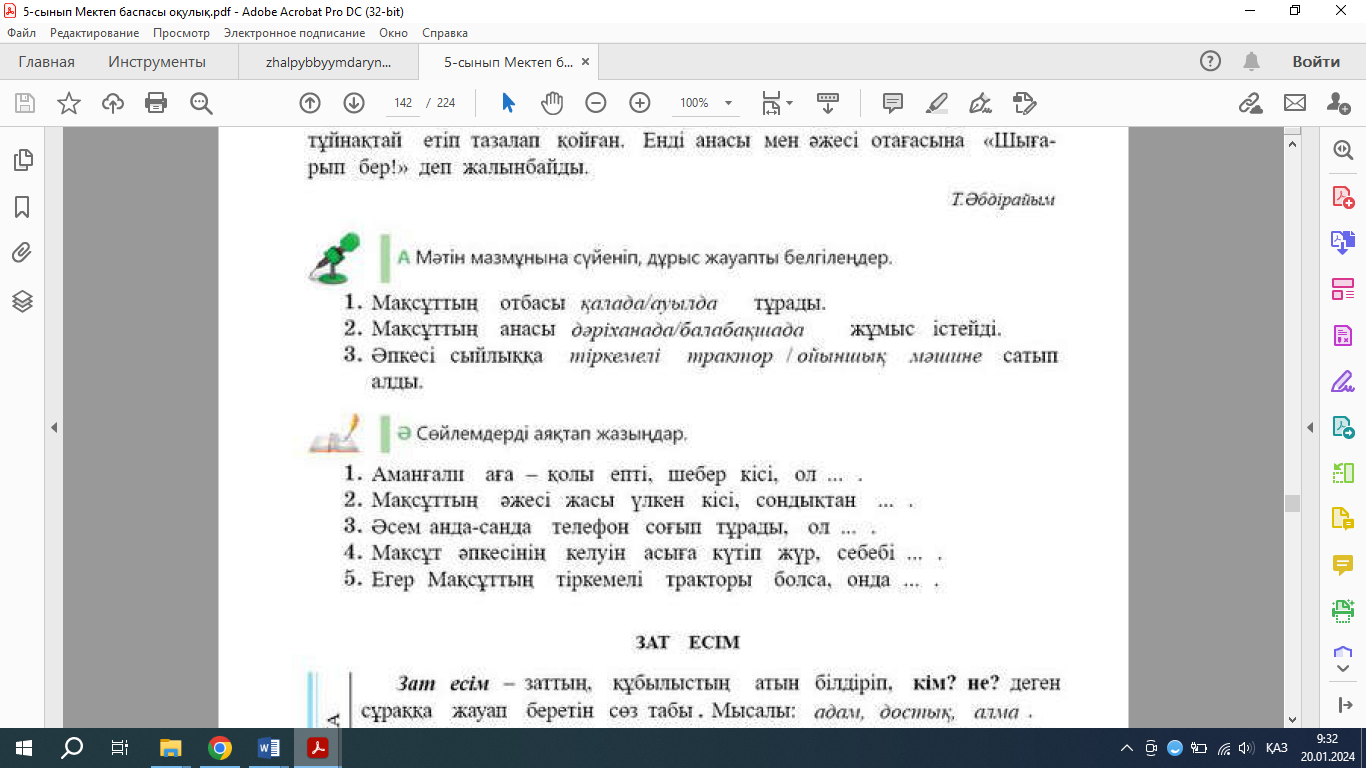Open the red Create PDF tool

1343,196
